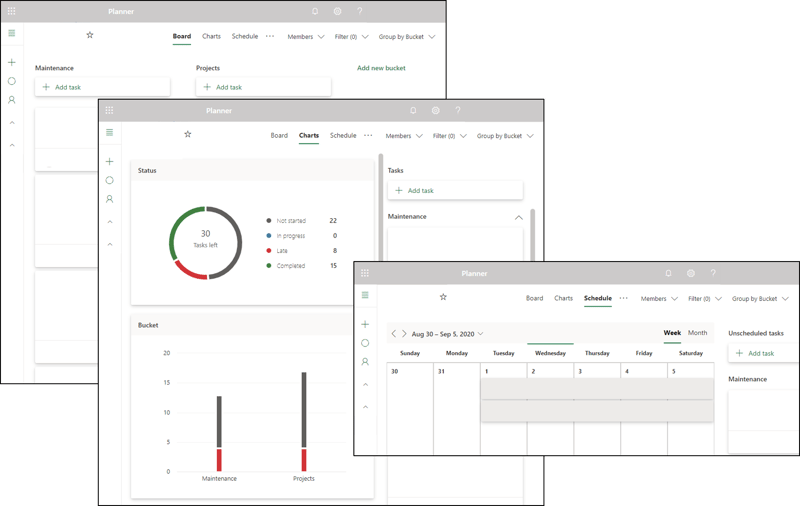Select Charts tab in Schedule window

[563, 298]
